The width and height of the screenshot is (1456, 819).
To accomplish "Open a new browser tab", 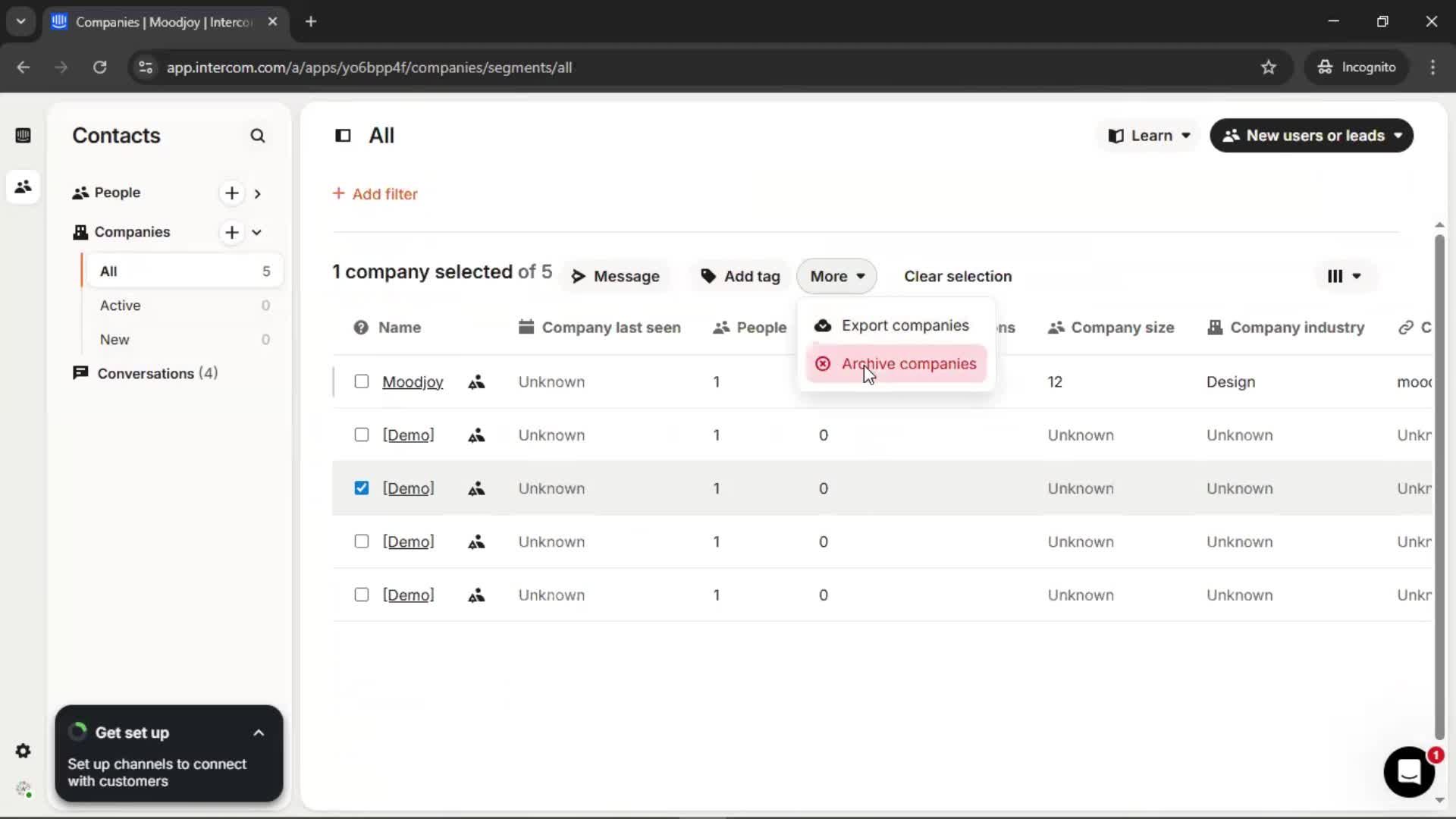I will tap(311, 21).
